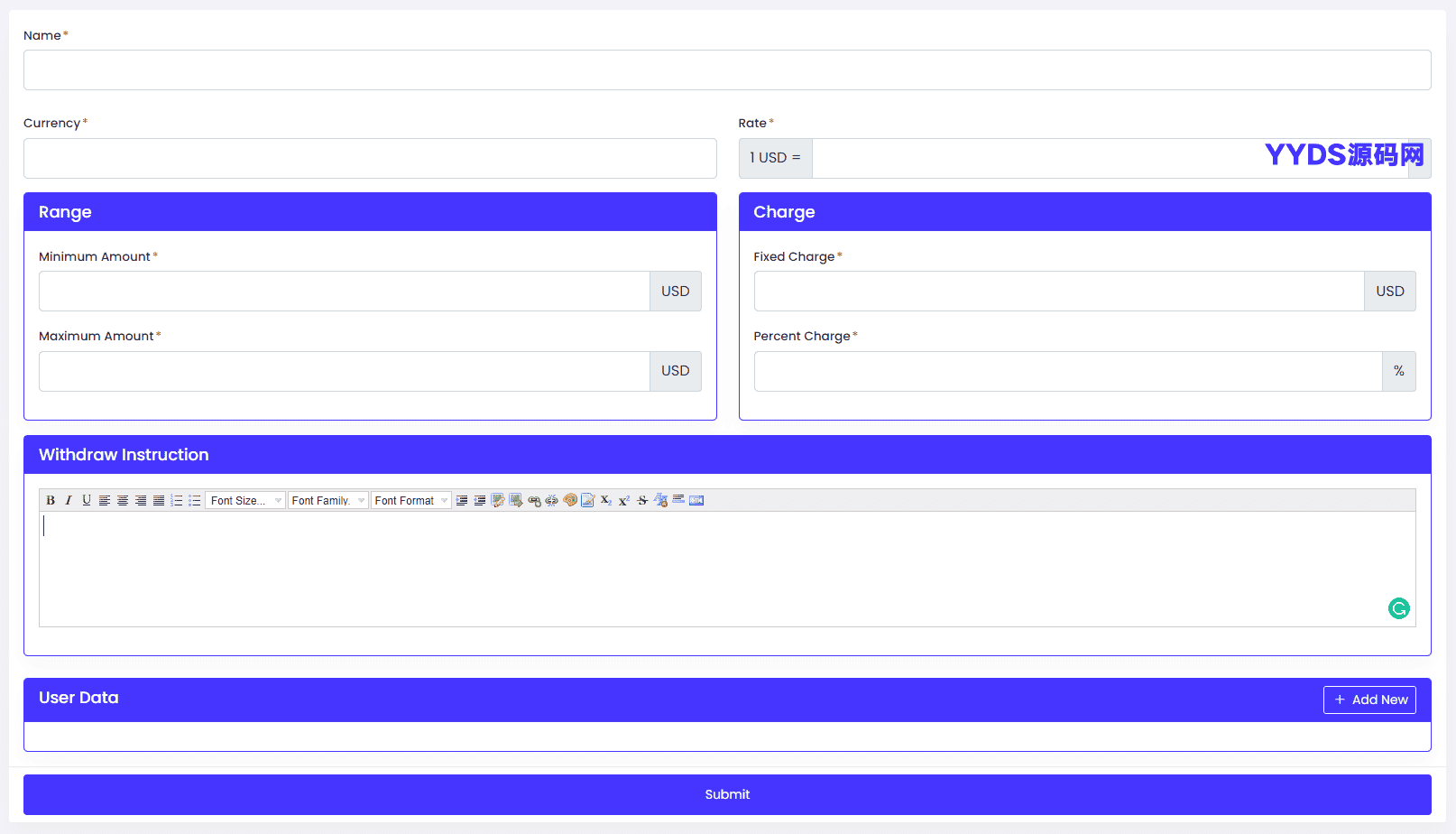This screenshot has width=1456, height=834.
Task: Apply underline formatting in the editor
Action: (87, 500)
